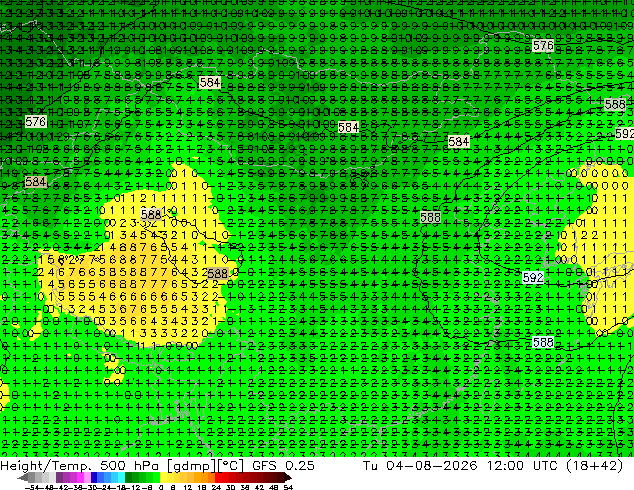Click the '24' value under the color legend

(x=216, y=487)
